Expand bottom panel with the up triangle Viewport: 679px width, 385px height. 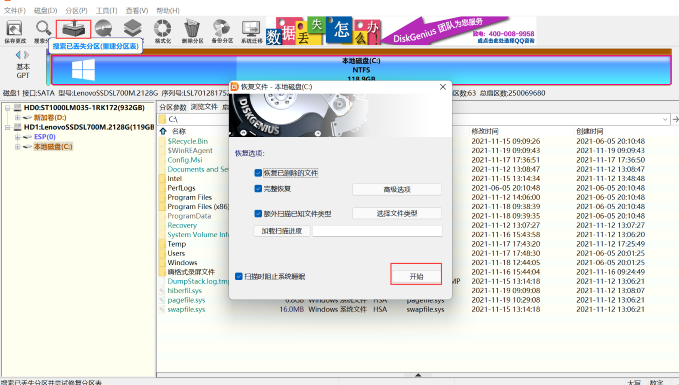(418, 375)
